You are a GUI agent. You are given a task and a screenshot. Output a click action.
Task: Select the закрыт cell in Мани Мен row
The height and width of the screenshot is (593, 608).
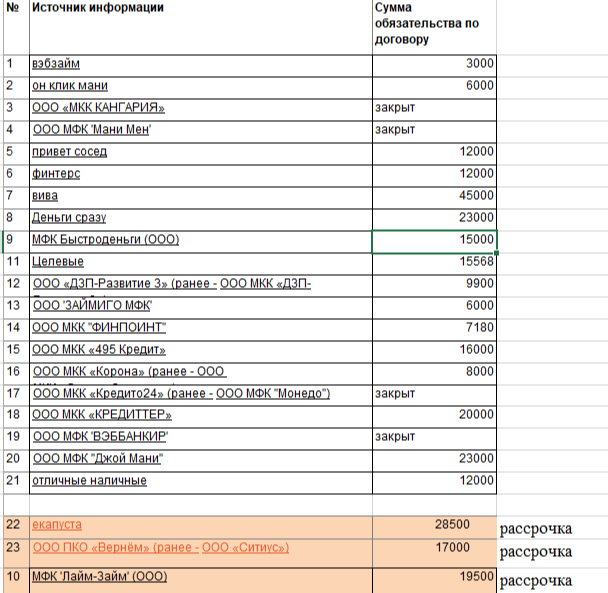click(x=434, y=132)
